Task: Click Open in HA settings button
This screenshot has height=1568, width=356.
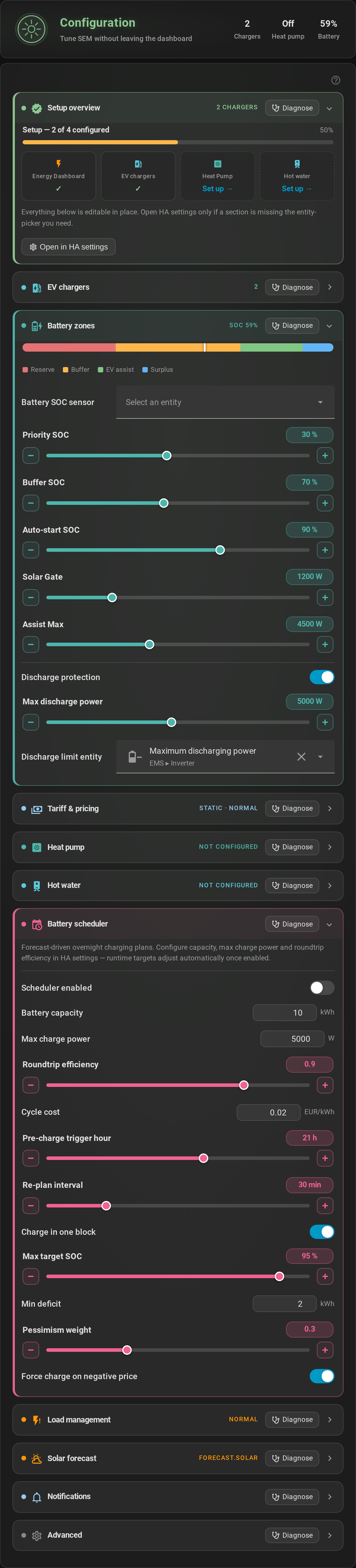Action: pyautogui.click(x=68, y=247)
